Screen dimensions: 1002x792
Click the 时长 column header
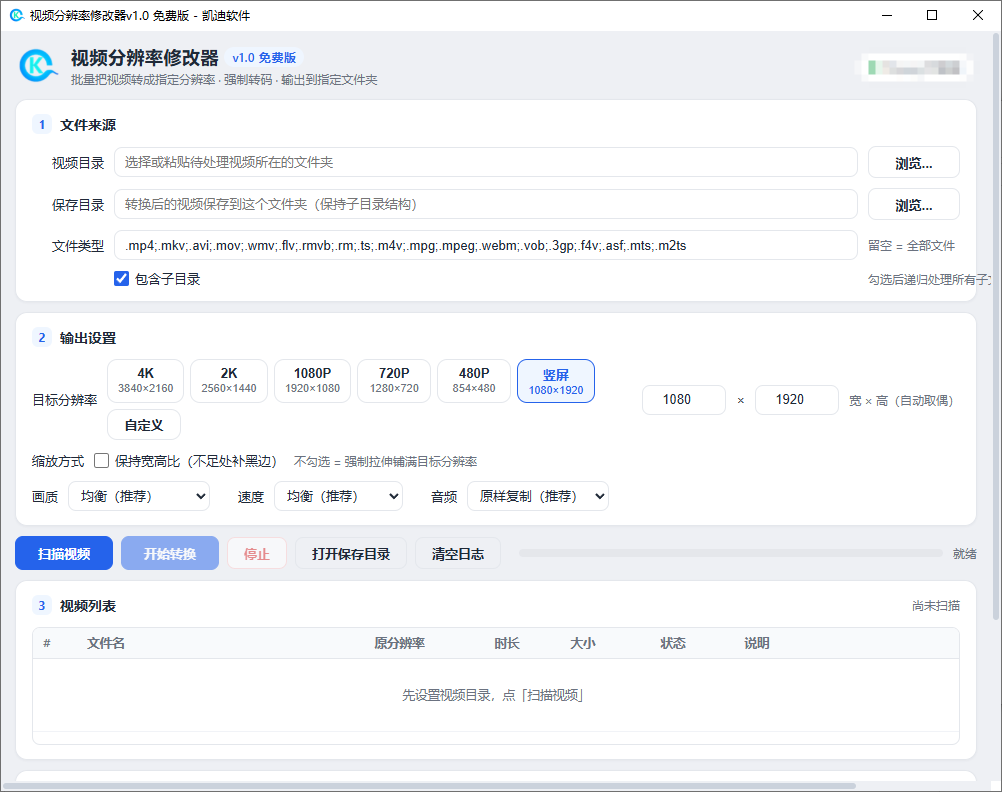point(507,643)
